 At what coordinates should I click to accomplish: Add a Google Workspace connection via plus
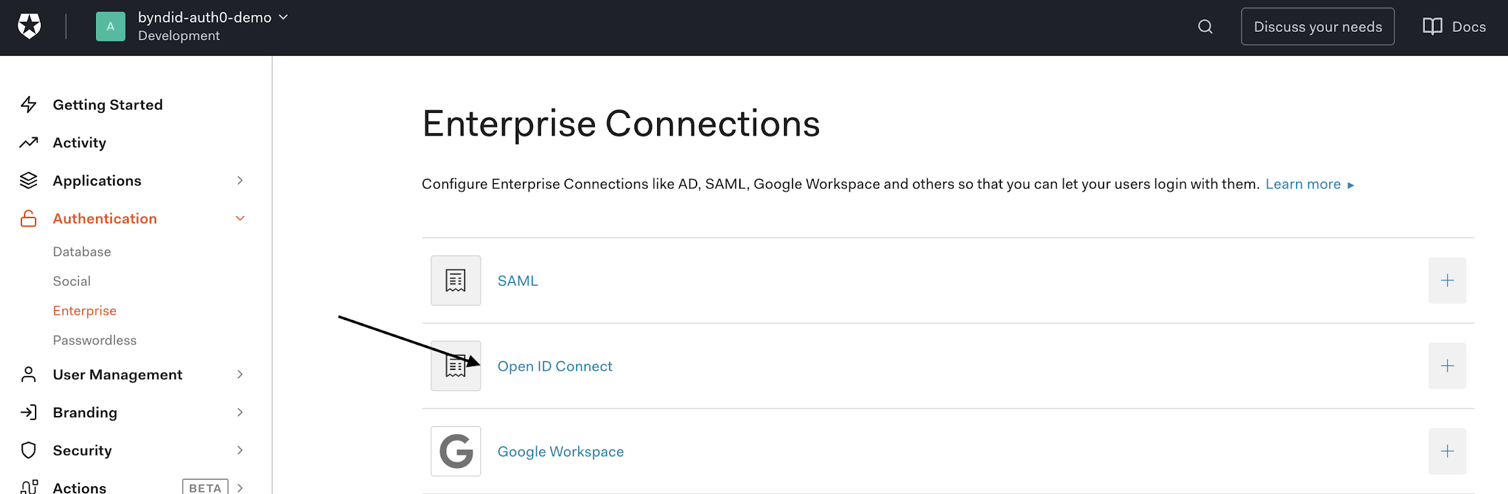click(x=1446, y=452)
